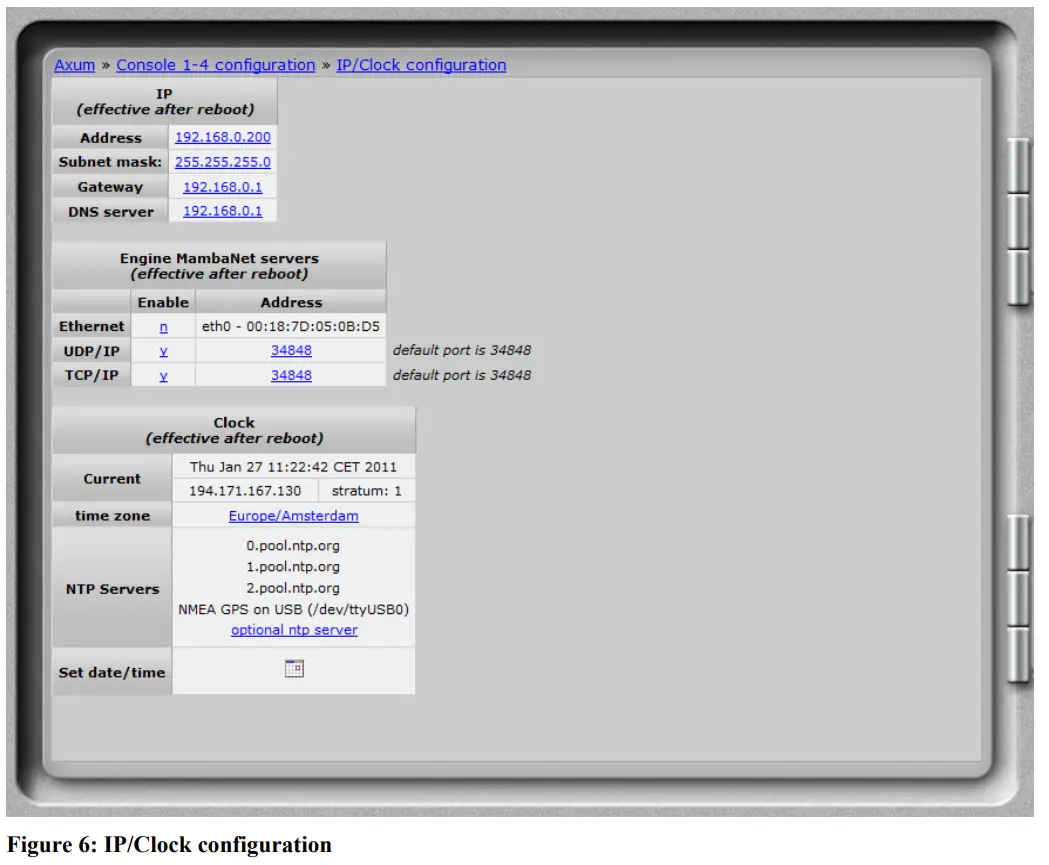
Task: Change the subnet mask 255.255.255.0
Action: 222,161
